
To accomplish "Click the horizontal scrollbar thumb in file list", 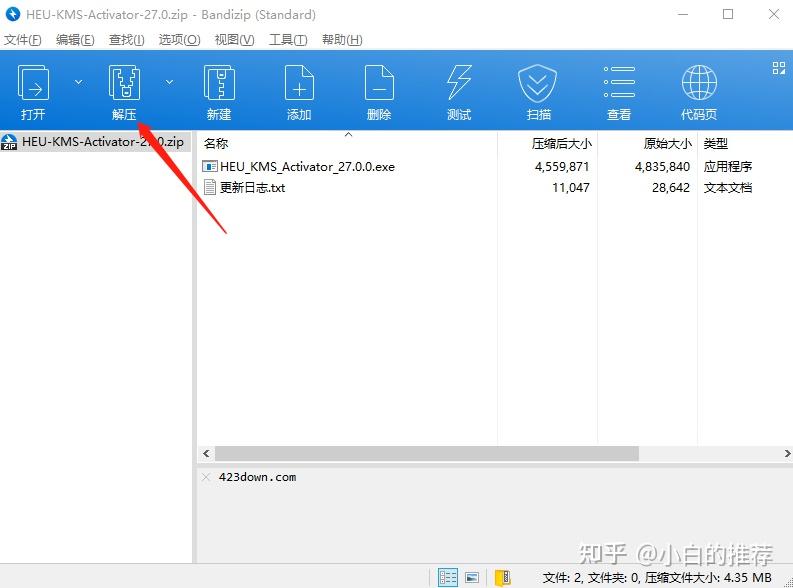I will (427, 454).
